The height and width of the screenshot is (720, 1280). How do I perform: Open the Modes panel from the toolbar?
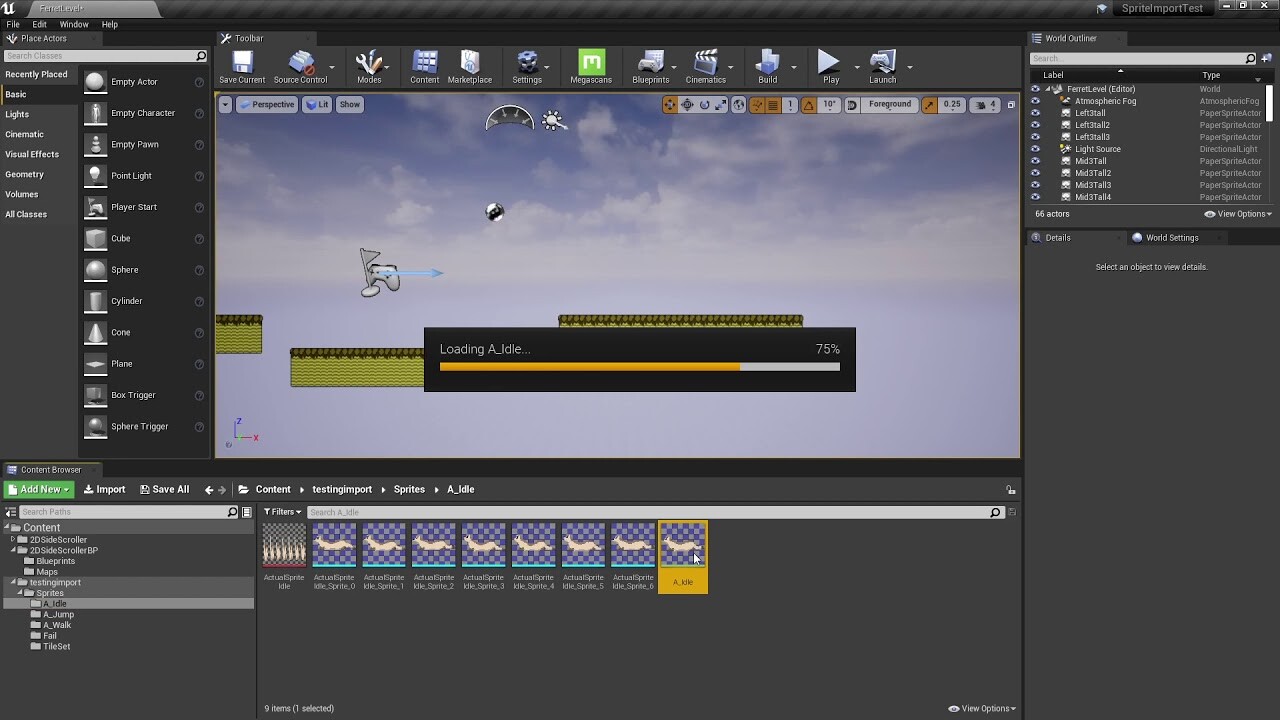[x=370, y=62]
